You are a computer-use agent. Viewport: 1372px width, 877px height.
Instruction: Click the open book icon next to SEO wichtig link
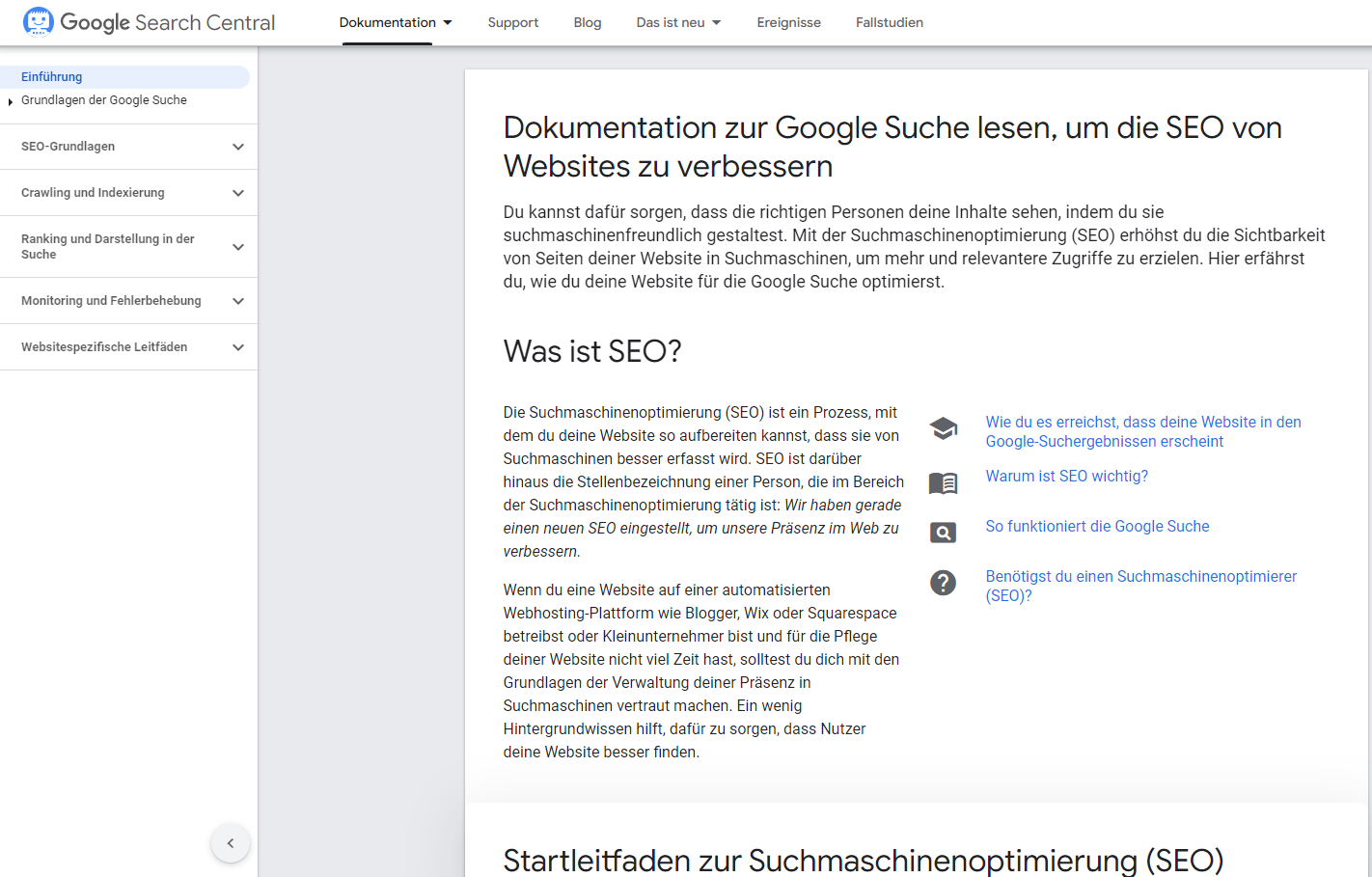click(943, 482)
